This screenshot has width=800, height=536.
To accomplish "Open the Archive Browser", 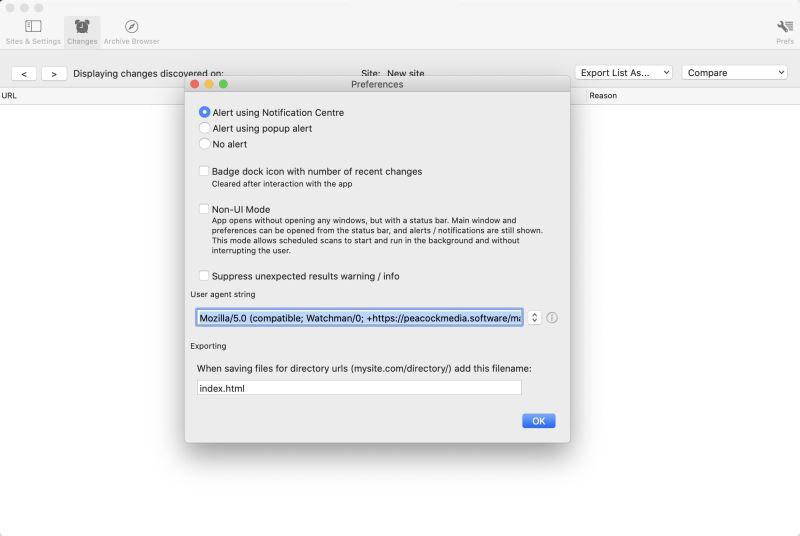I will coord(132,32).
